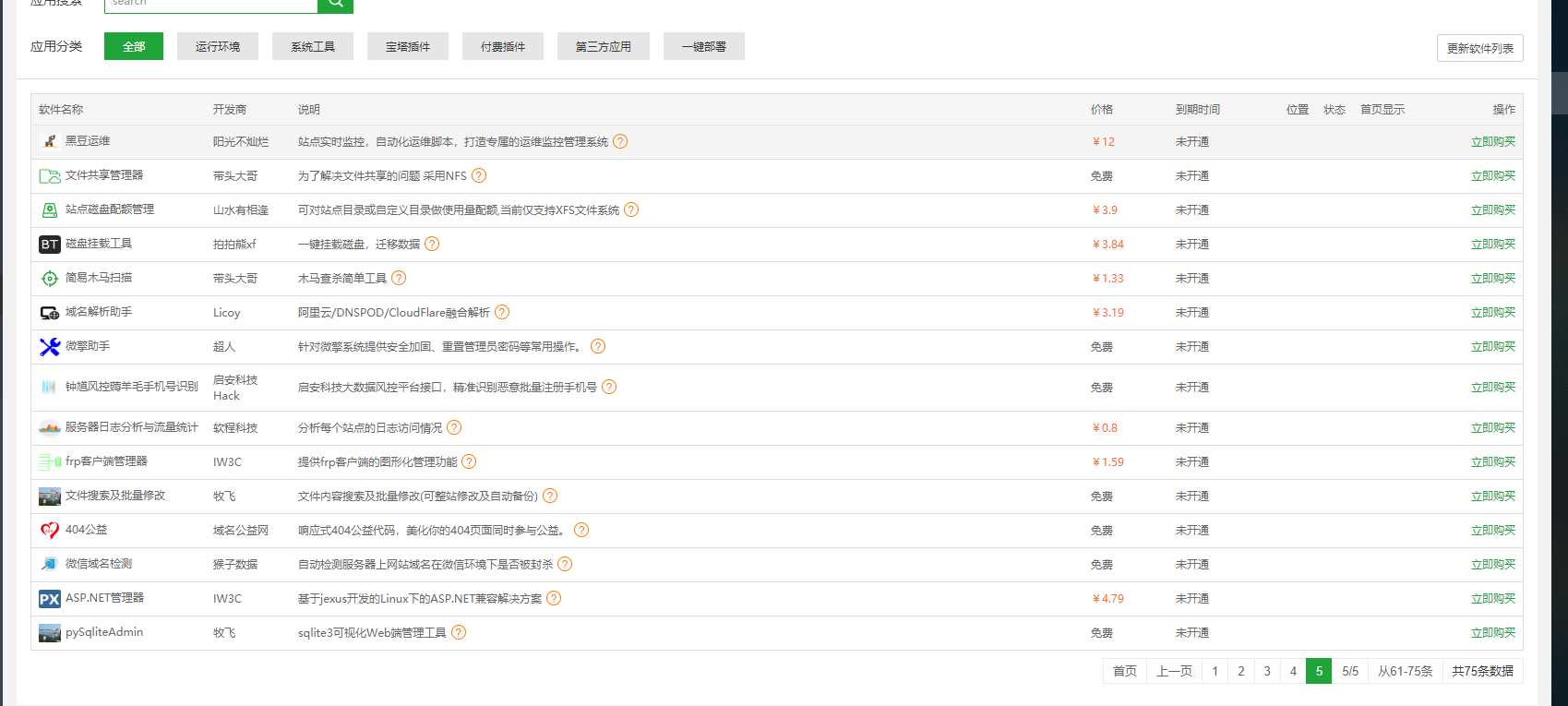Jump to page 3 in pagination
The width and height of the screenshot is (1568, 706).
pos(1267,671)
